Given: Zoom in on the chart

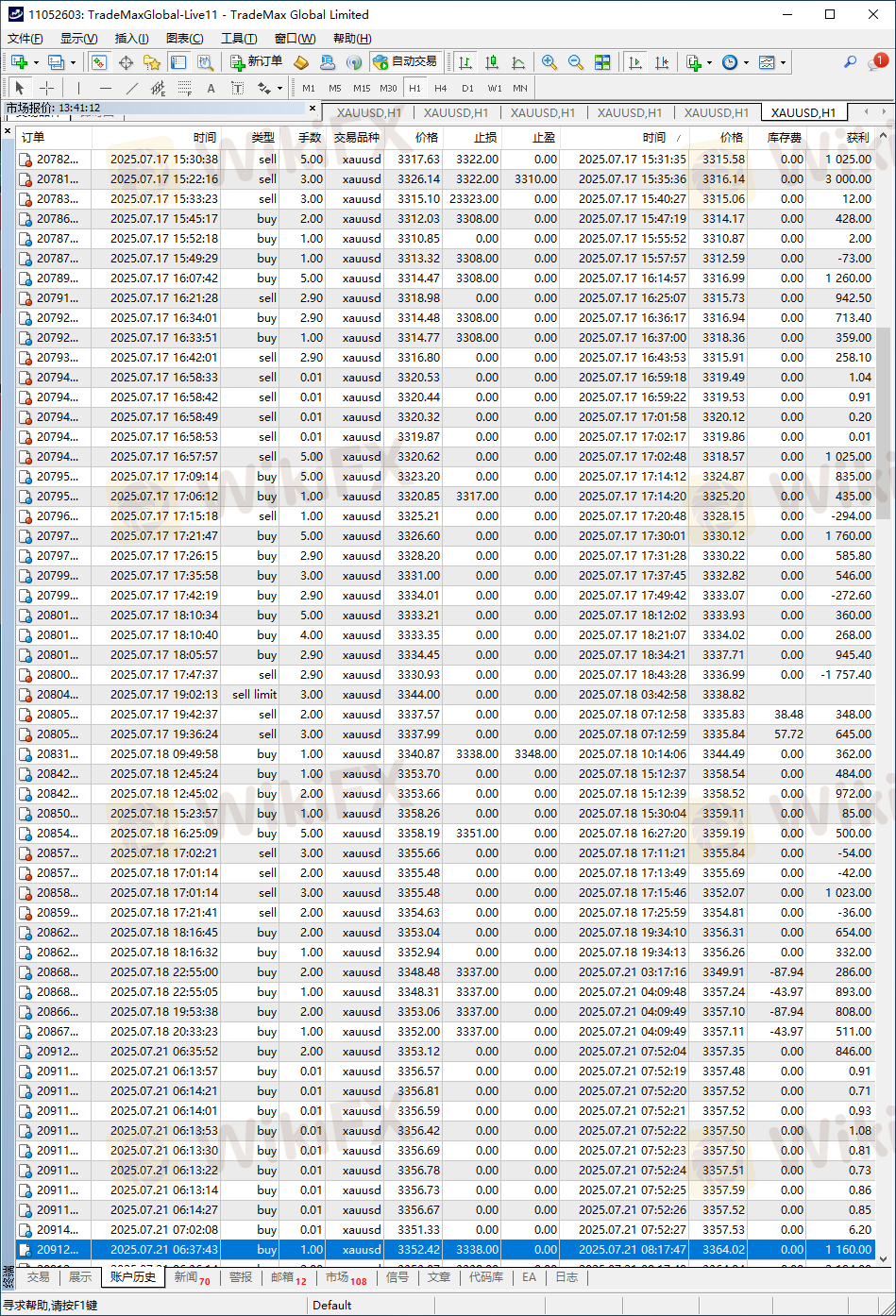Looking at the screenshot, I should [549, 62].
